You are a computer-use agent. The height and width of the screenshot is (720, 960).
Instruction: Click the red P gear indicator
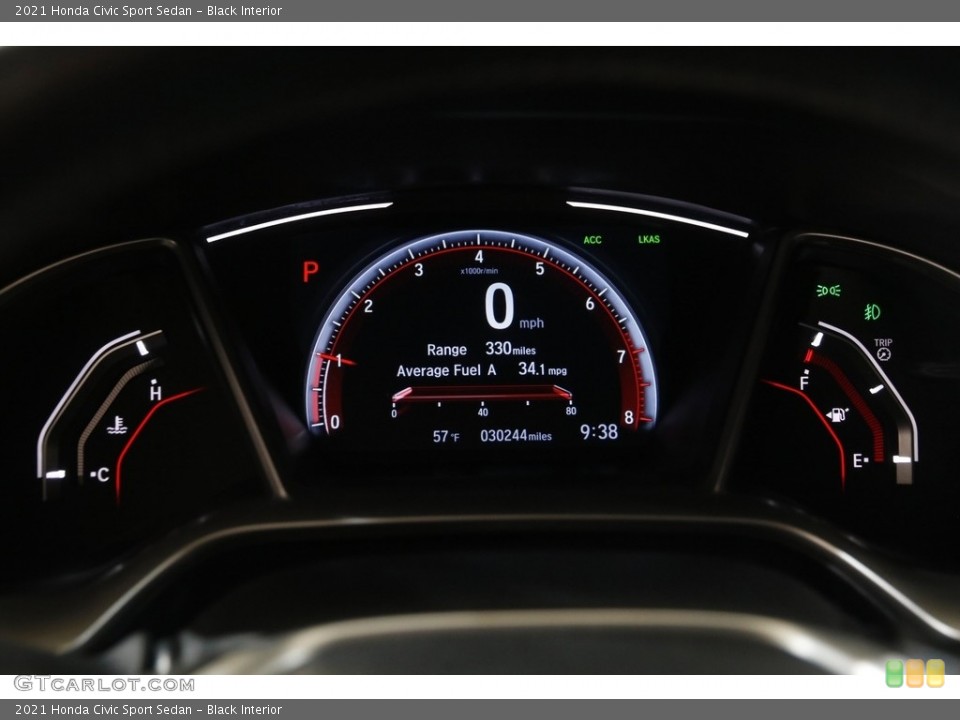pyautogui.click(x=310, y=271)
